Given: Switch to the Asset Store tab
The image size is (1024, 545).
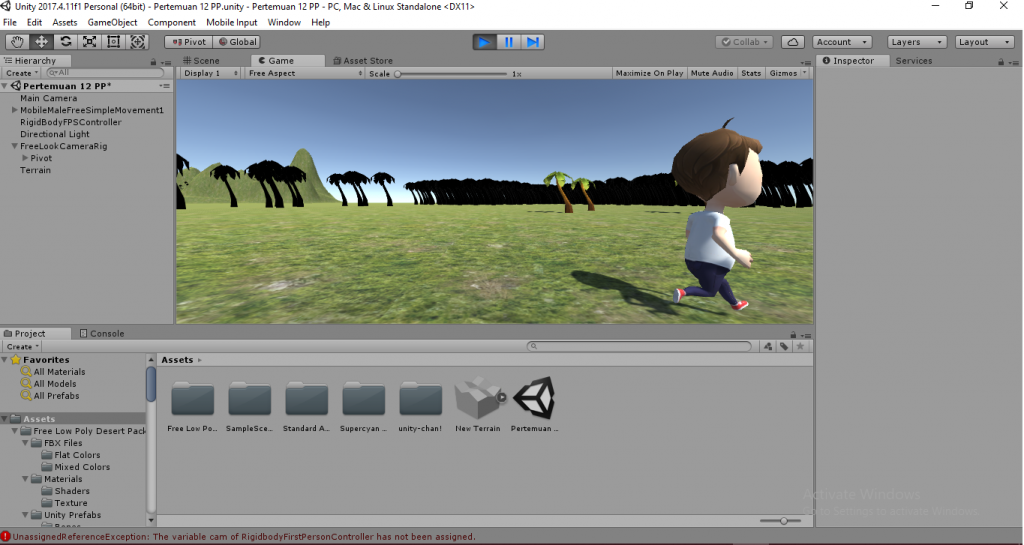Looking at the screenshot, I should click(x=363, y=61).
